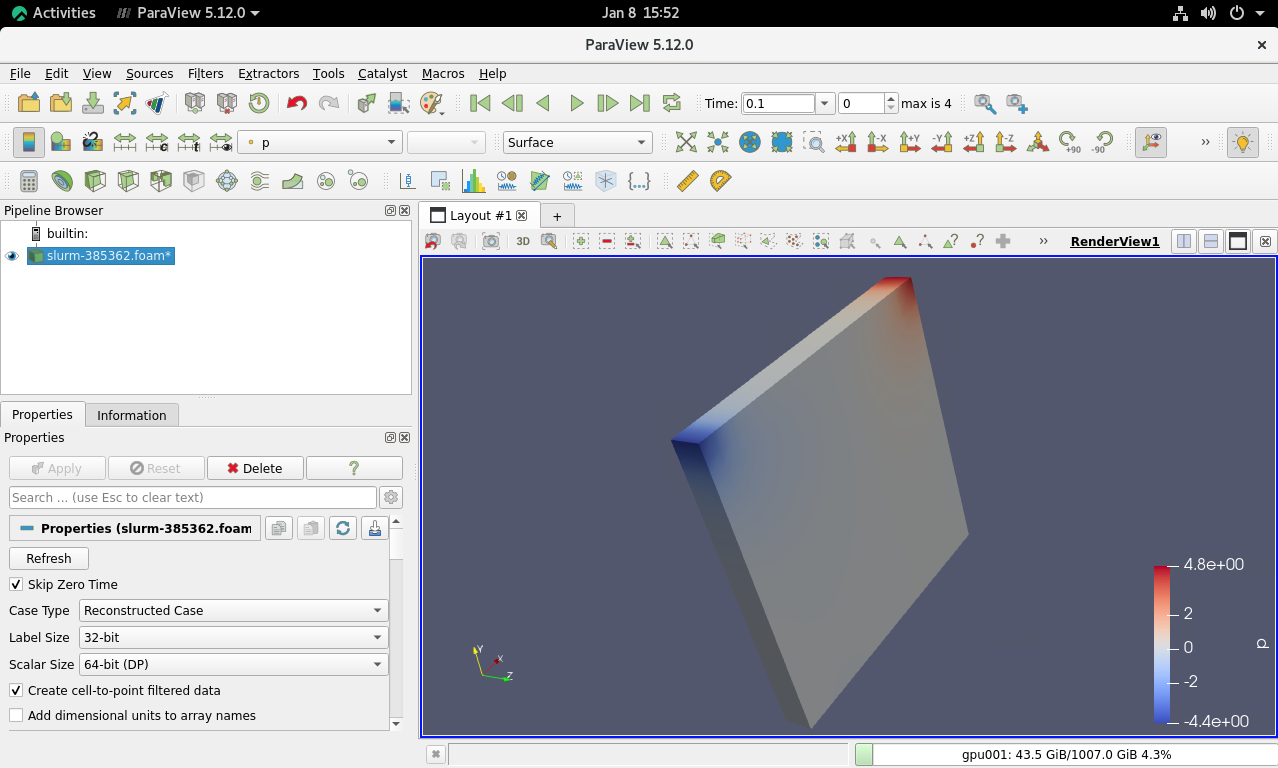Toggle the color legend visibility icon
1278x768 pixels.
point(29,142)
